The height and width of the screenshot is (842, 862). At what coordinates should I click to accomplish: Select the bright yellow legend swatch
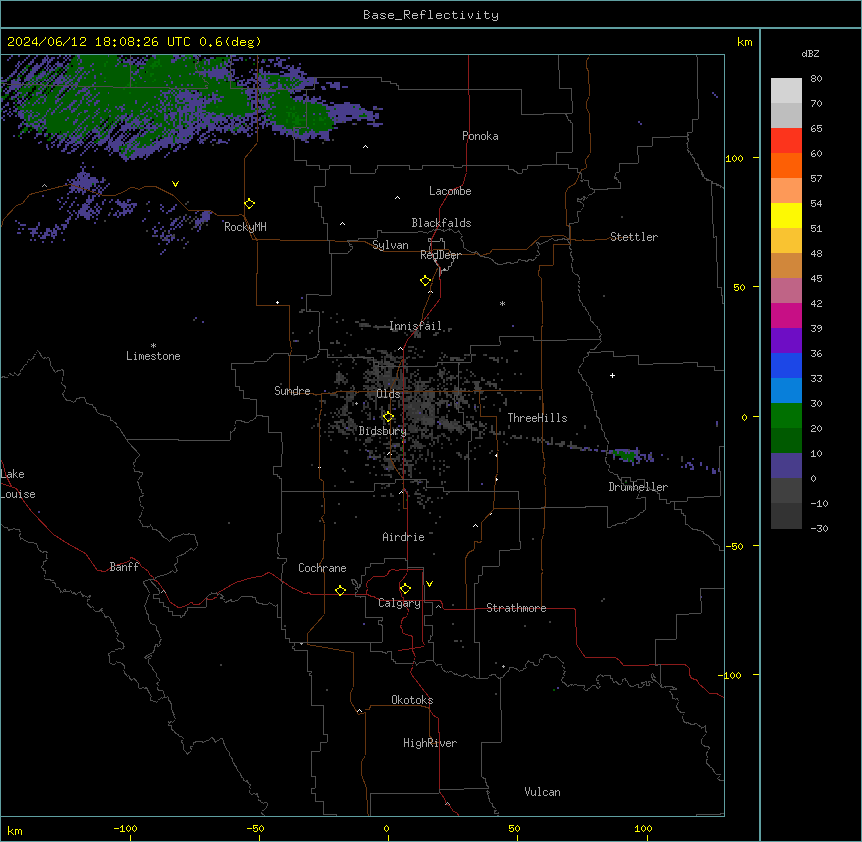pos(786,215)
